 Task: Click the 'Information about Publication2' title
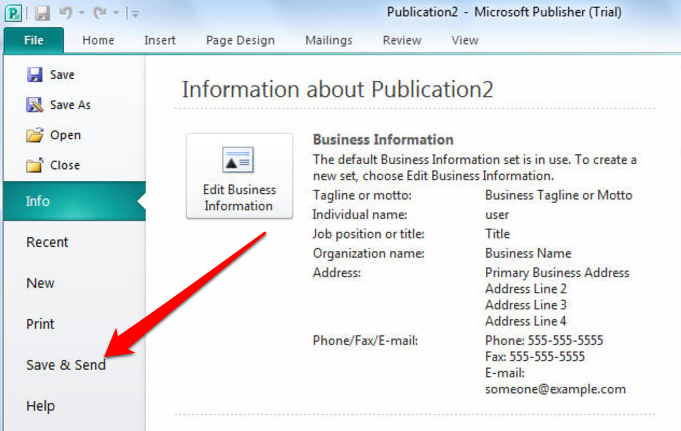point(337,90)
